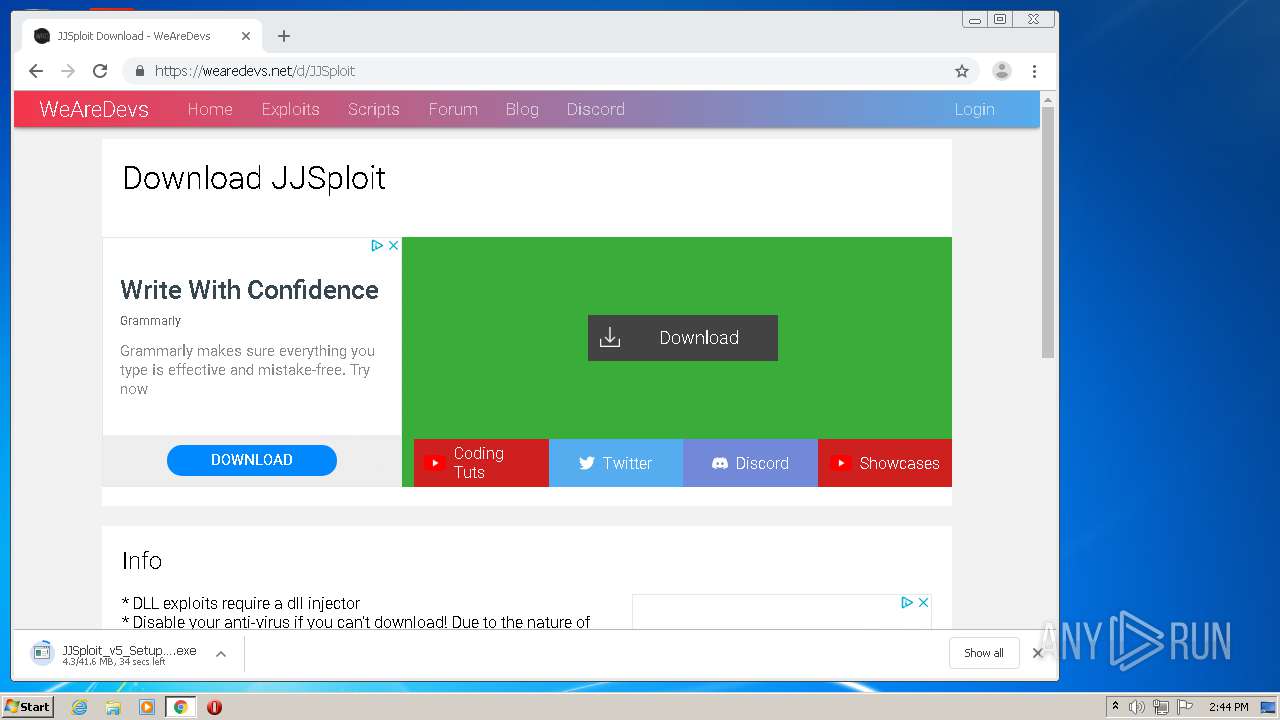Image resolution: width=1280 pixels, height=720 pixels.
Task: Click the network tray icon
Action: pyautogui.click(x=1161, y=707)
